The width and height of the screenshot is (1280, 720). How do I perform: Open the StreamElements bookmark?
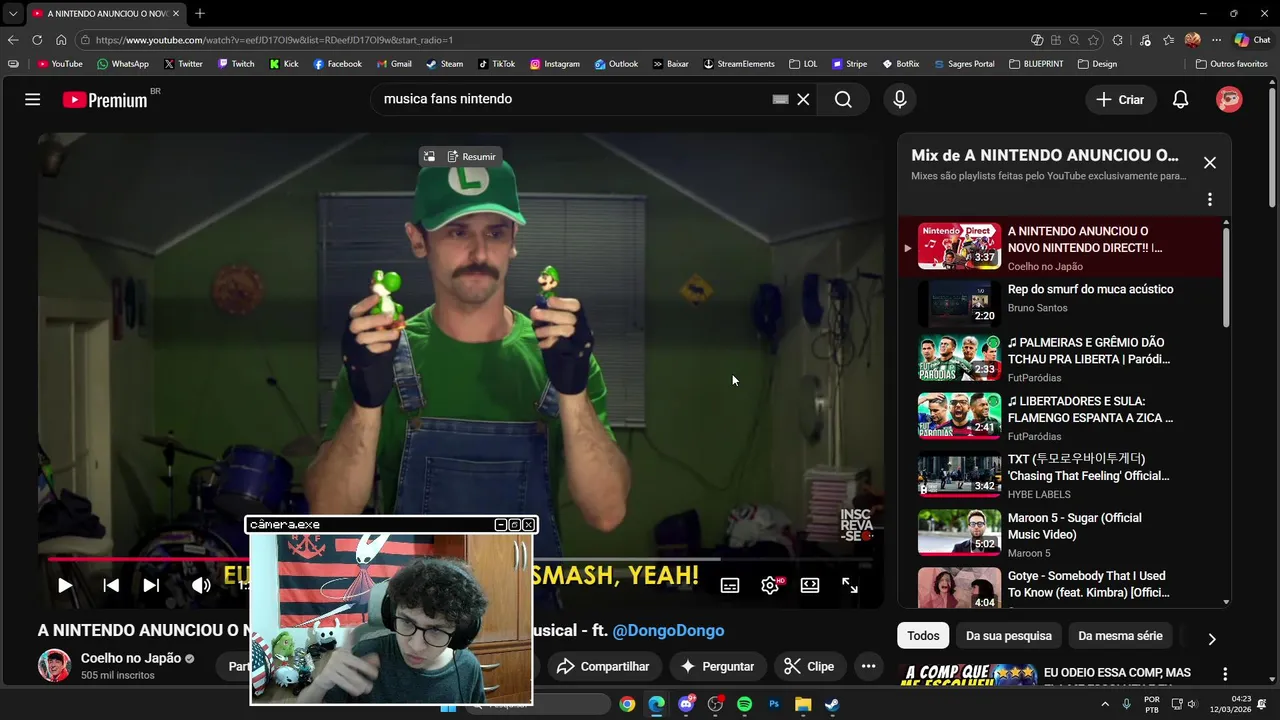pyautogui.click(x=739, y=64)
